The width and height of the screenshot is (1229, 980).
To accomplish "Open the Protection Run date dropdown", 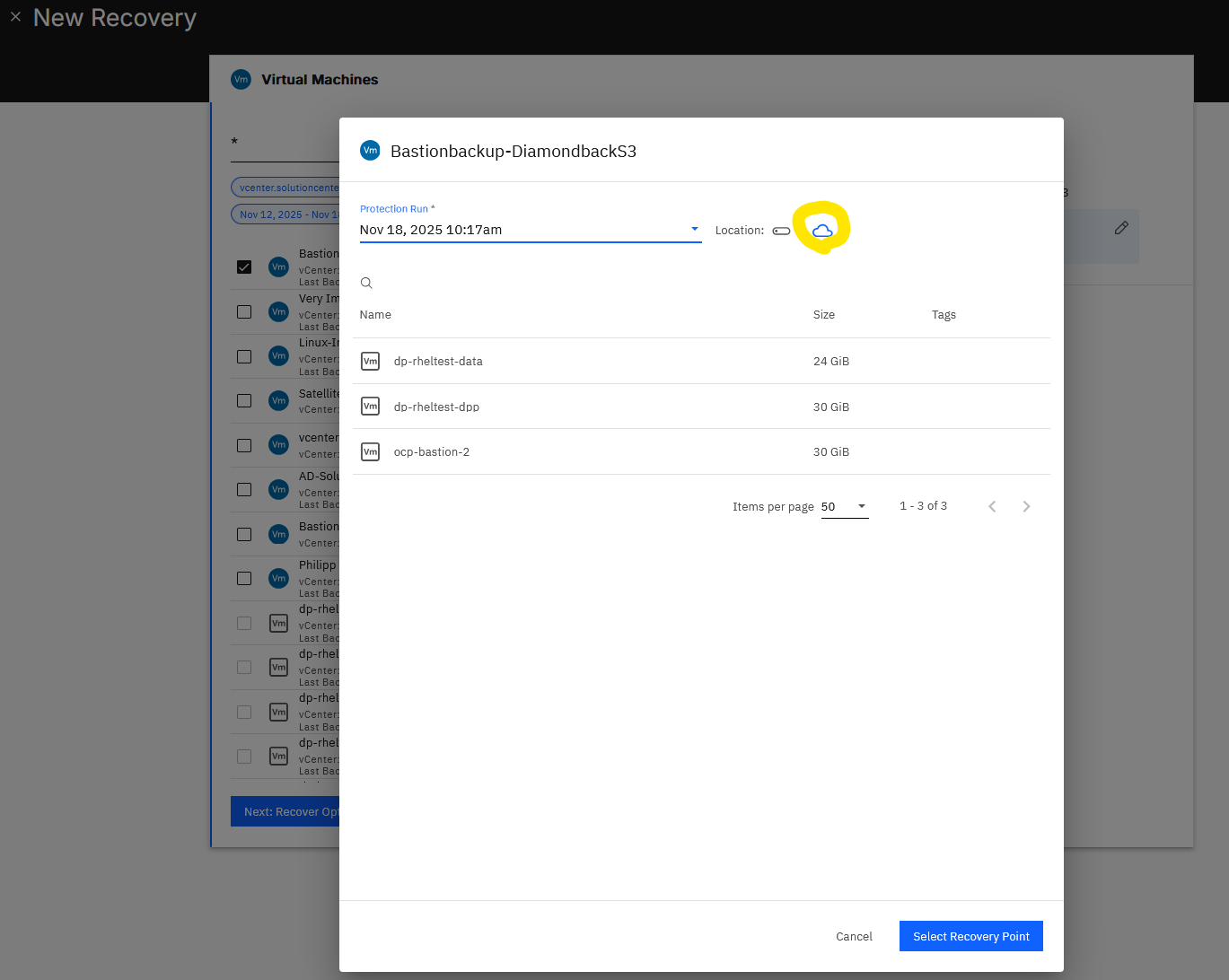I will [531, 230].
